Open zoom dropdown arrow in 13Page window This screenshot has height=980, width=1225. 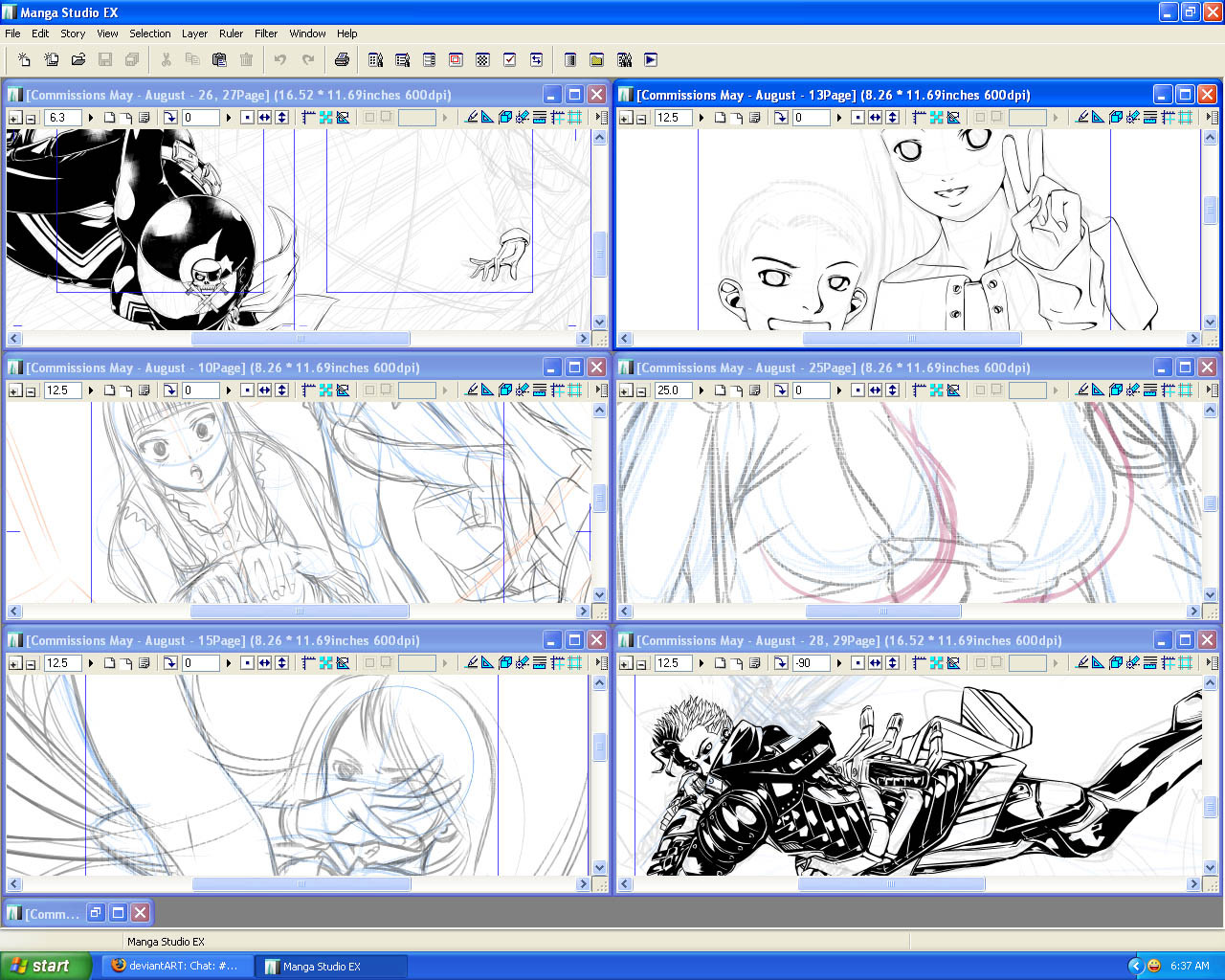point(702,118)
